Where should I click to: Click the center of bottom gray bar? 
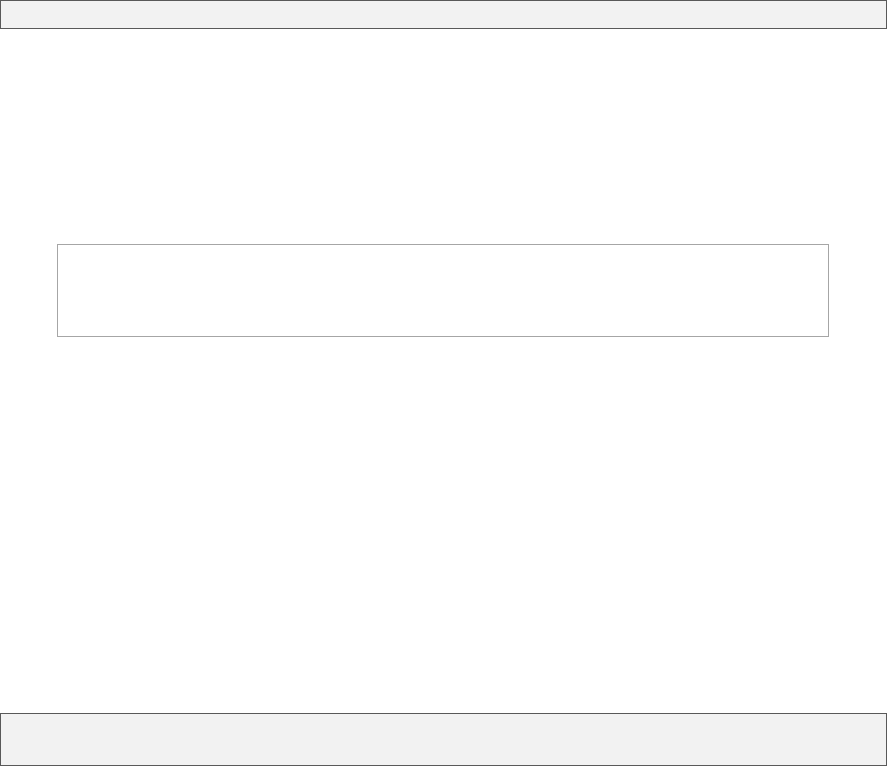[x=443, y=739]
